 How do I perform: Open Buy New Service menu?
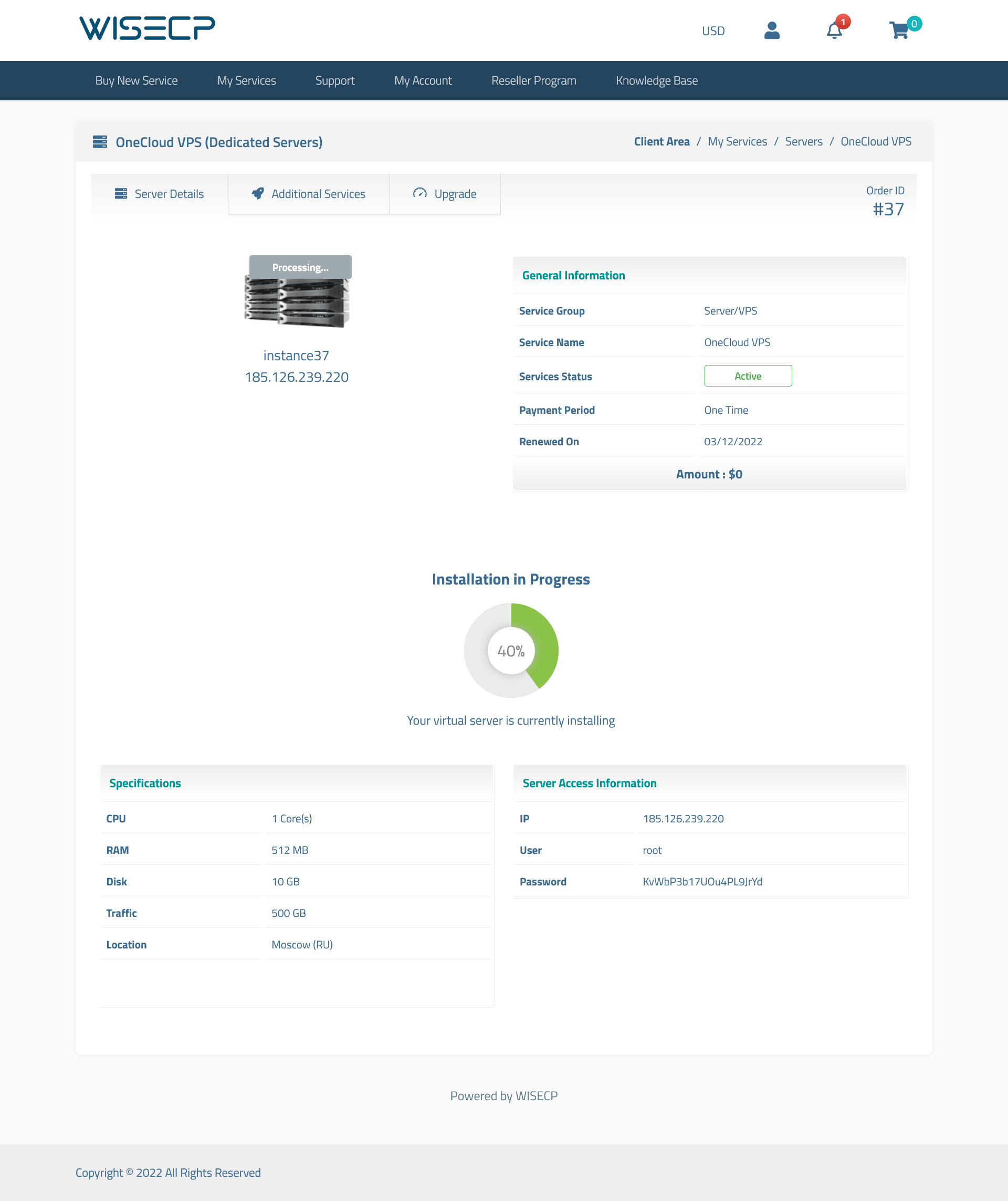[136, 81]
